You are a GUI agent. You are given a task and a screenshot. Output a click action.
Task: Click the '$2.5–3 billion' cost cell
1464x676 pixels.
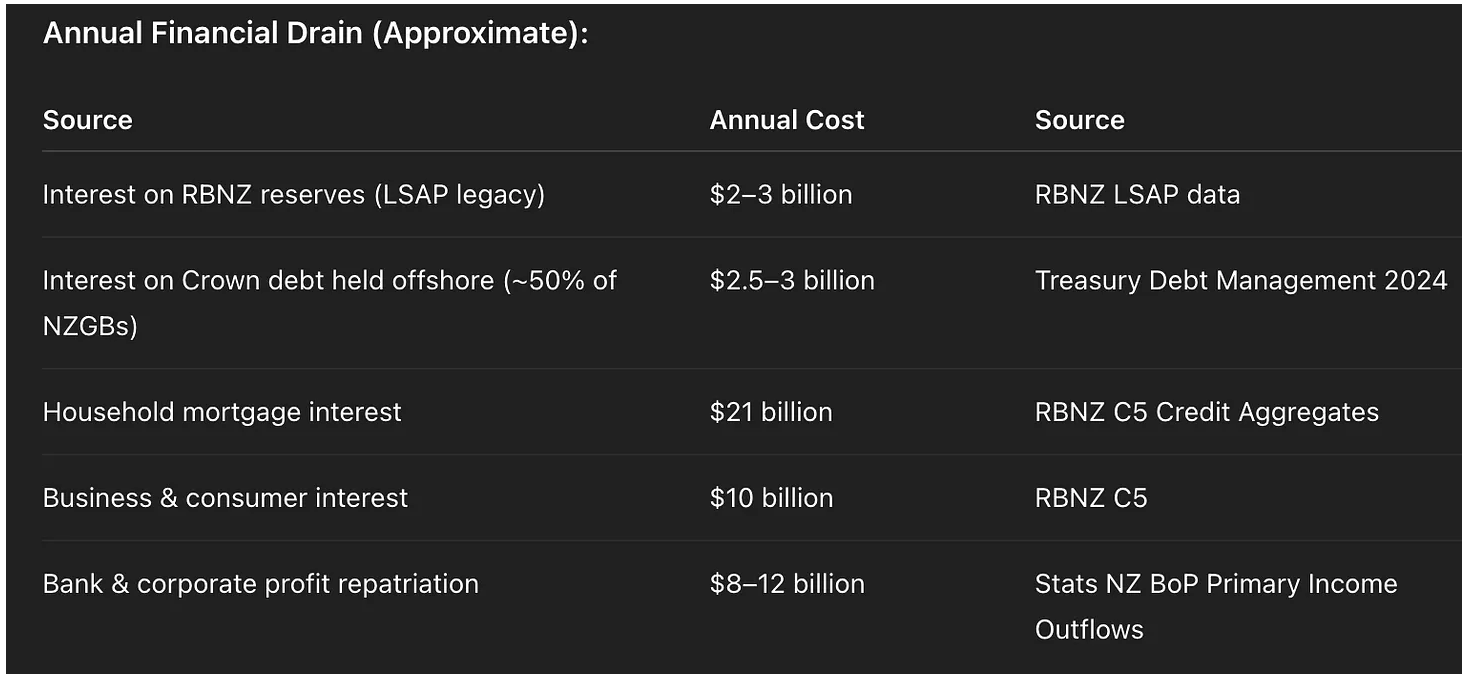(x=792, y=281)
